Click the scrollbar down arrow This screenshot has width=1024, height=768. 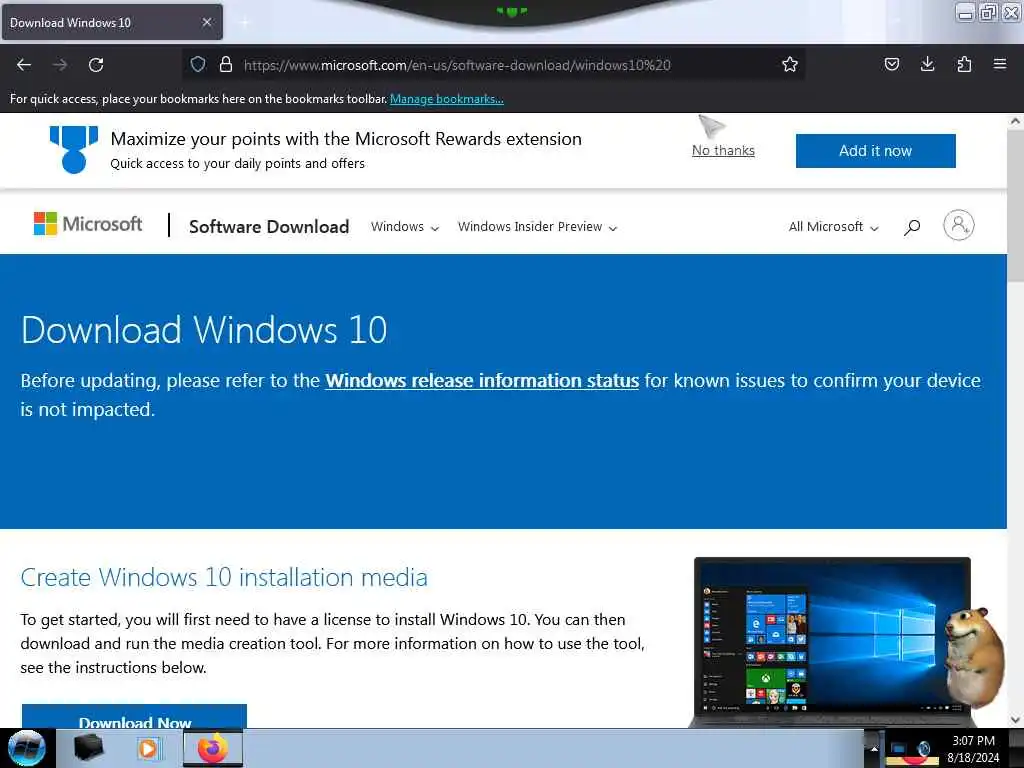[1015, 720]
